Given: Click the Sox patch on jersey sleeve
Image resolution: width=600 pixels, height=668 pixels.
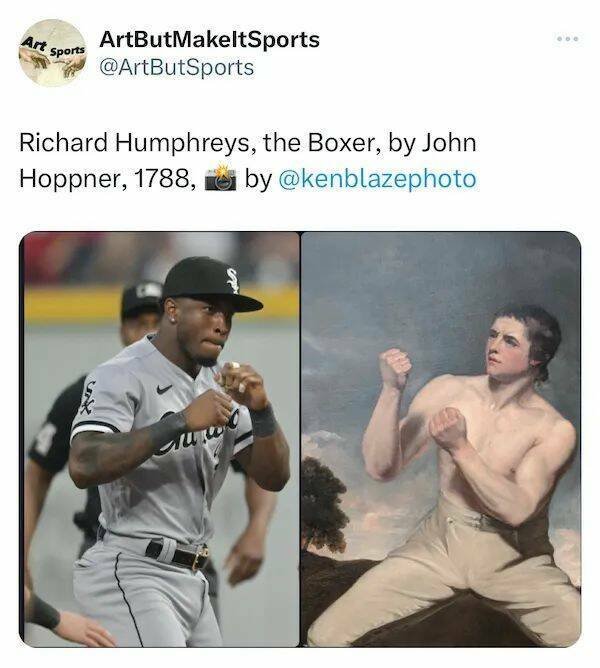Looking at the screenshot, I should coord(87,398).
